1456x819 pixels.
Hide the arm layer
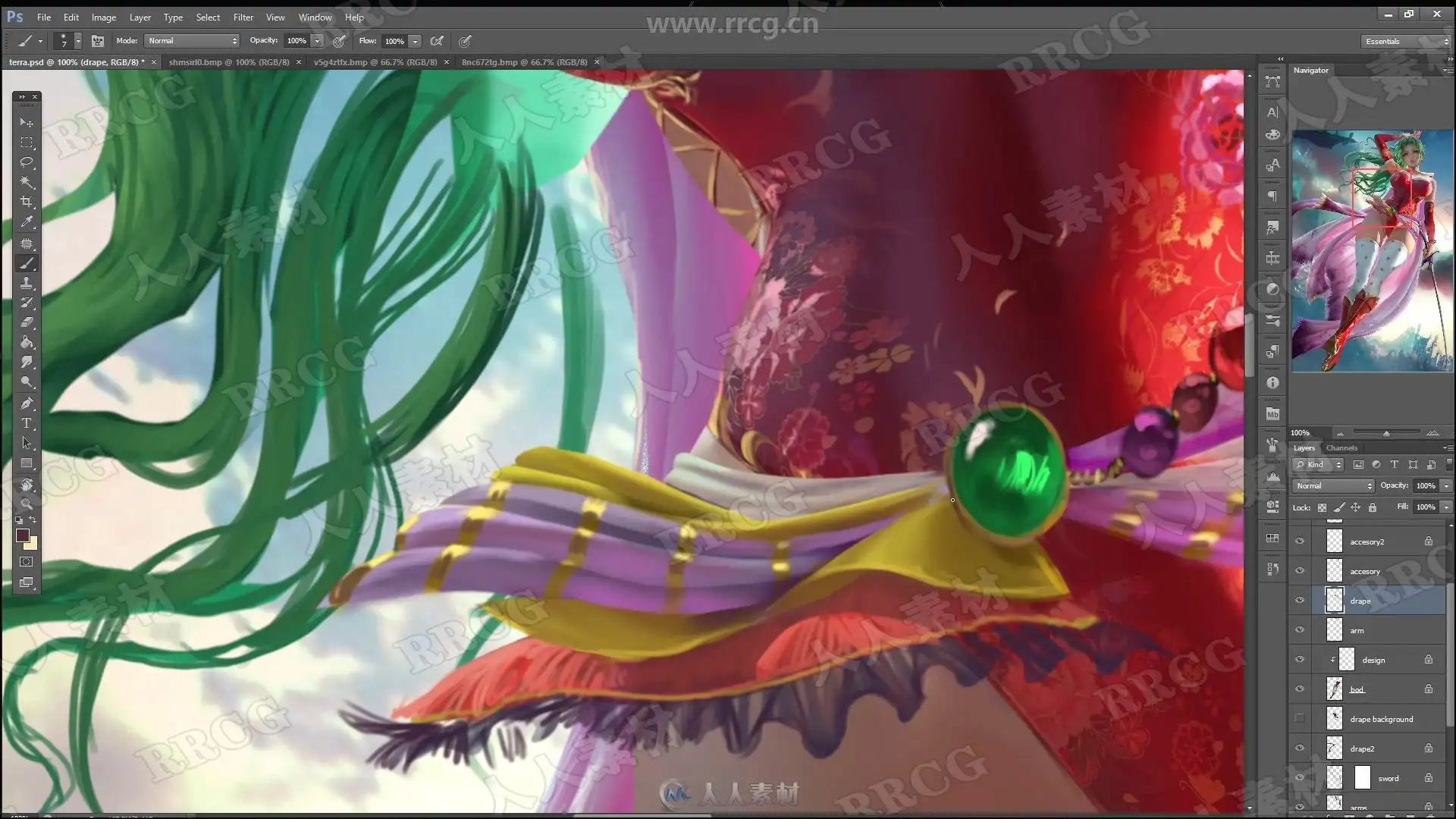(1300, 630)
